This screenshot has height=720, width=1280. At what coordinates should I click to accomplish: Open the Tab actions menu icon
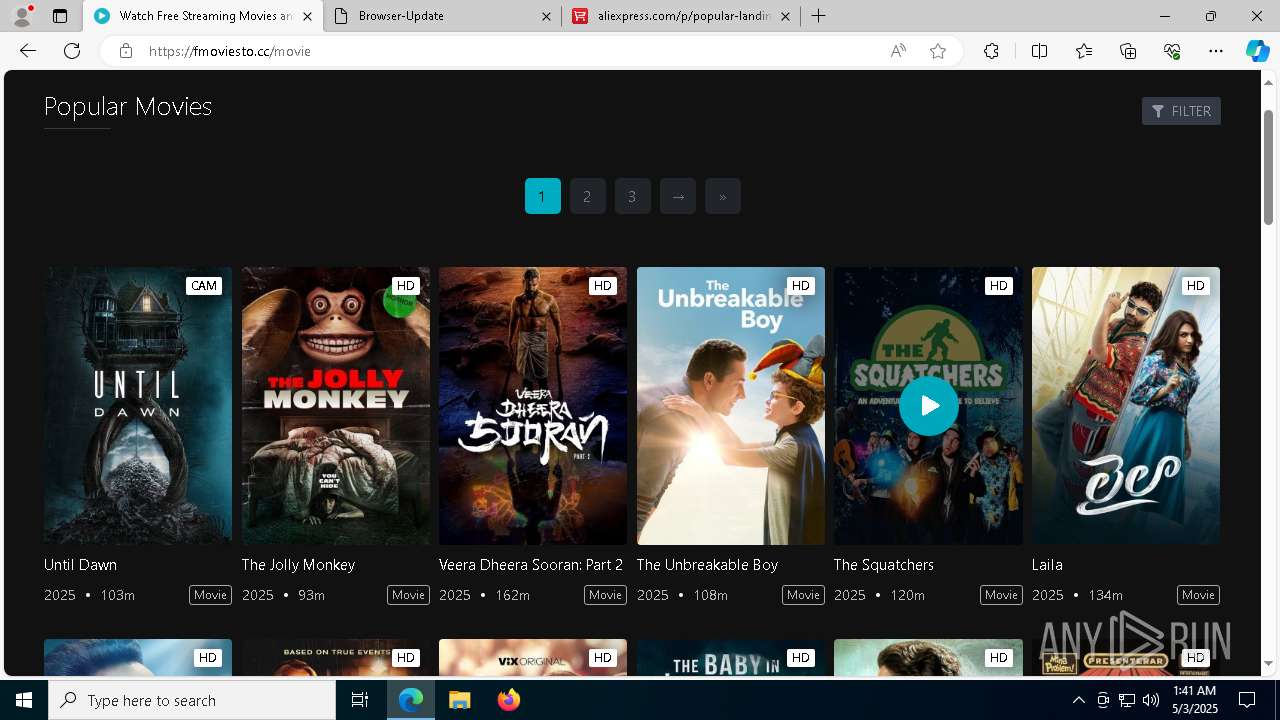[x=60, y=16]
